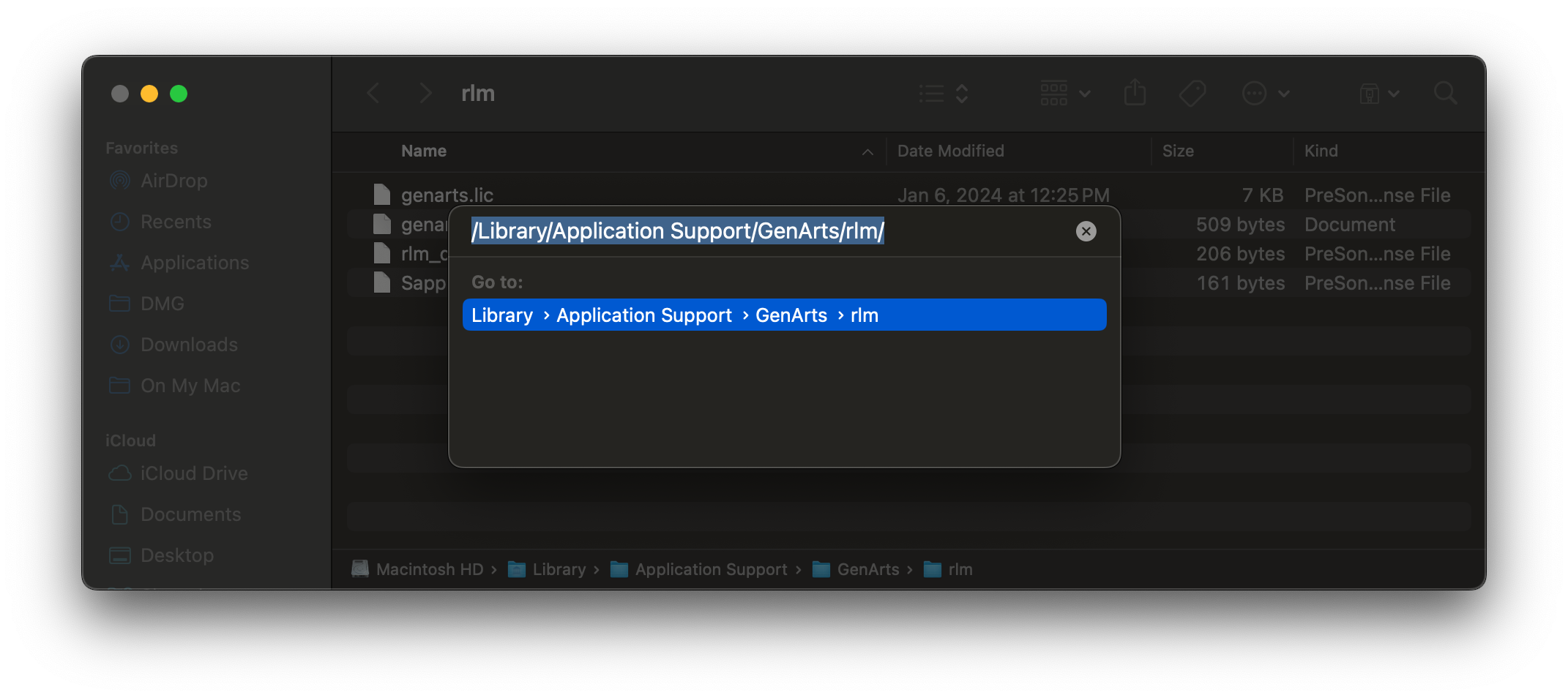Click the AirDrop icon in the sidebar
Image resolution: width=1568 pixels, height=698 pixels.
click(121, 181)
